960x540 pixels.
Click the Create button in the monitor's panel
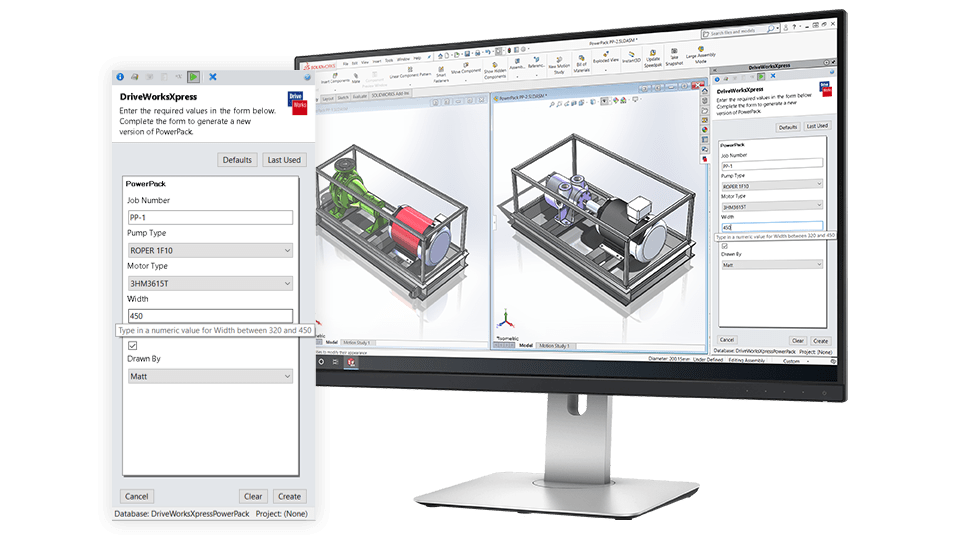(x=820, y=341)
